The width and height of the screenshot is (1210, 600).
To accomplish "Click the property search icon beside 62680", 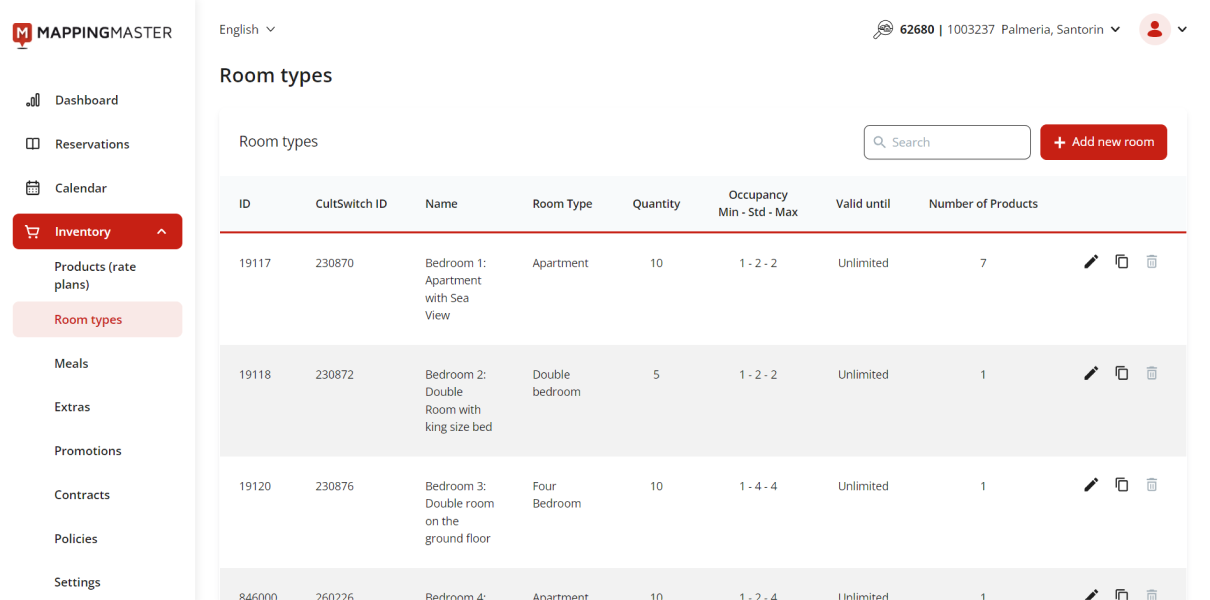I will tap(882, 30).
